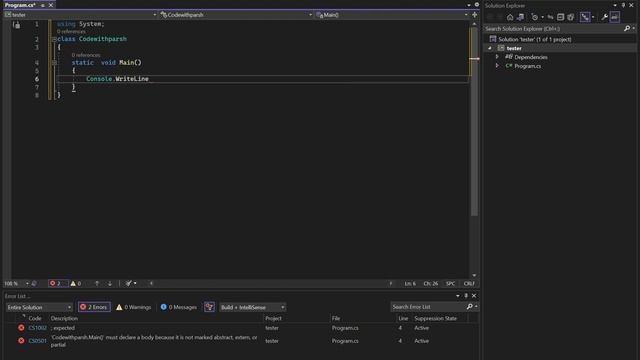
Task: Click the Solution 'tester' node icon
Action: point(493,39)
